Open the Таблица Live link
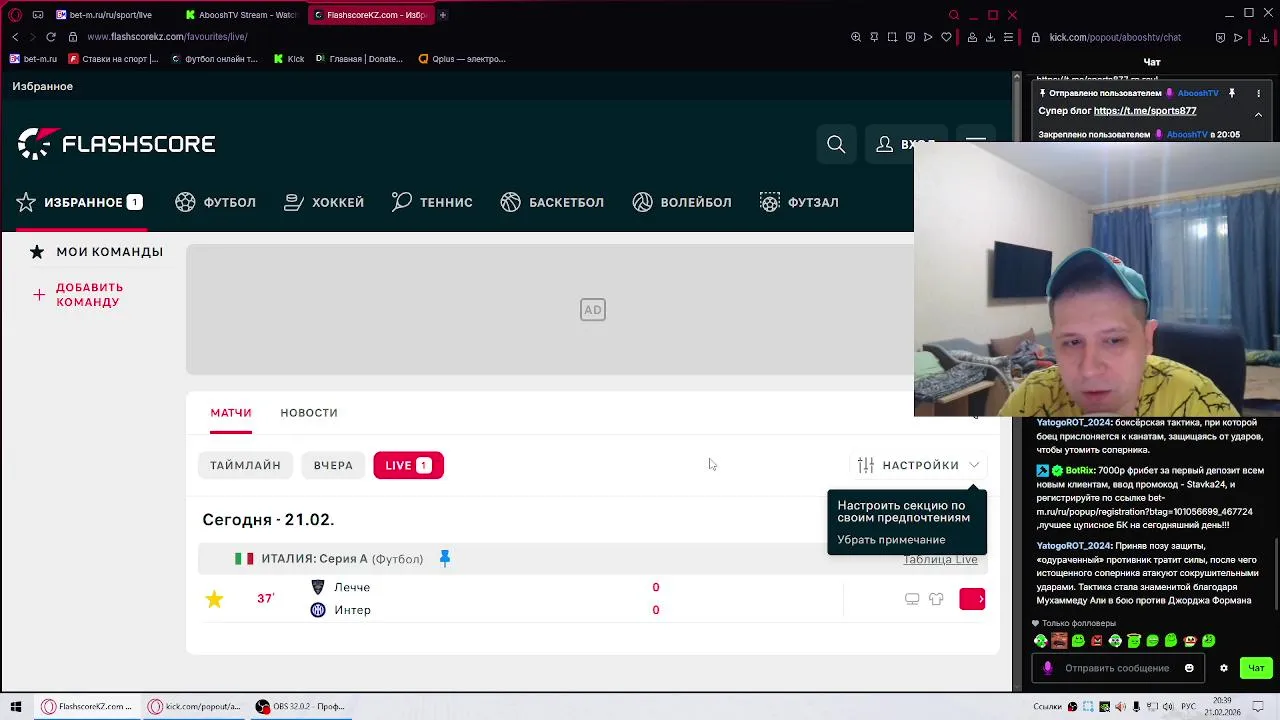1280x720 pixels. [940, 559]
